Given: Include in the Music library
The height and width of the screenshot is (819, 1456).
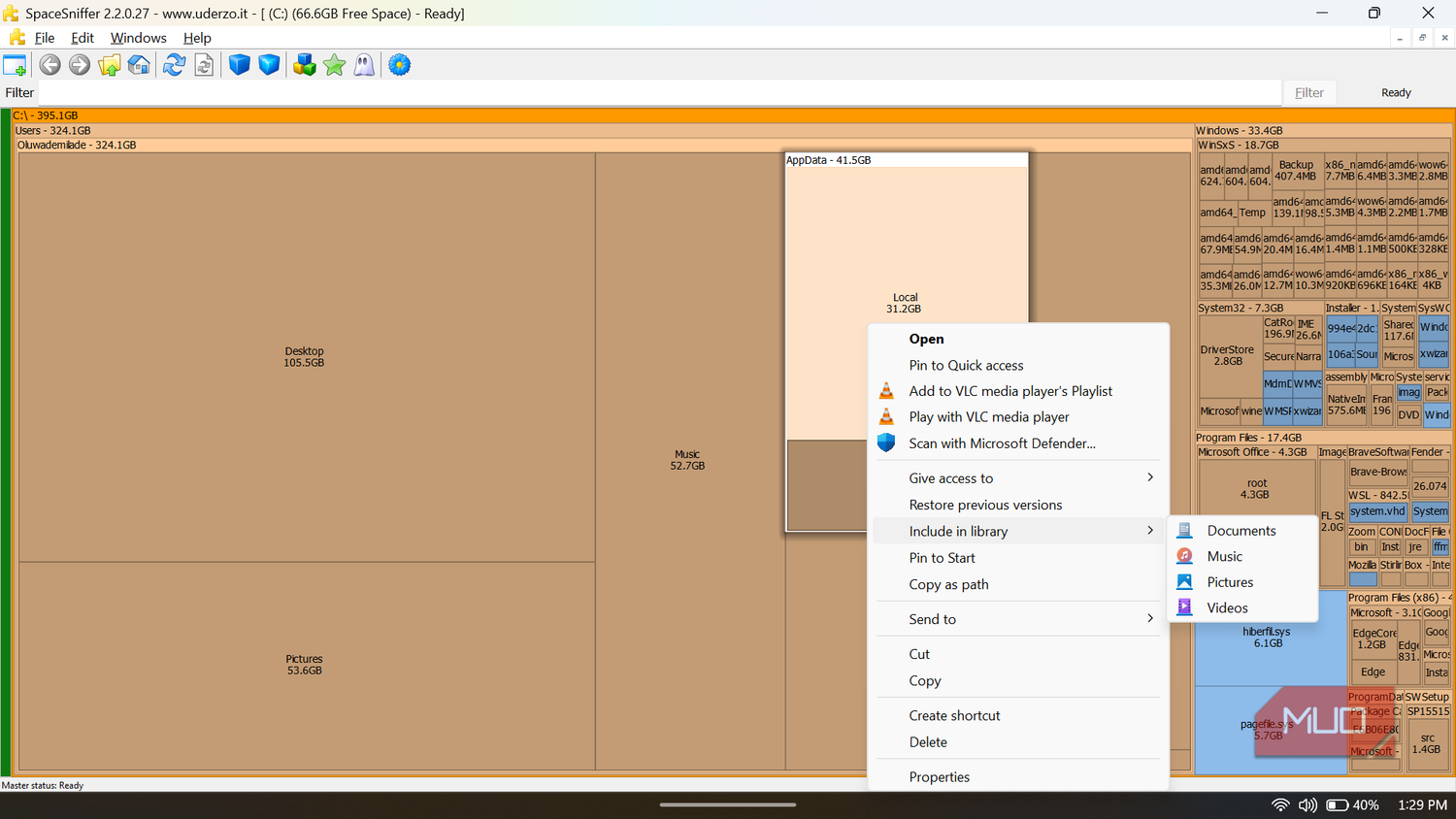Looking at the screenshot, I should click(1242, 556).
